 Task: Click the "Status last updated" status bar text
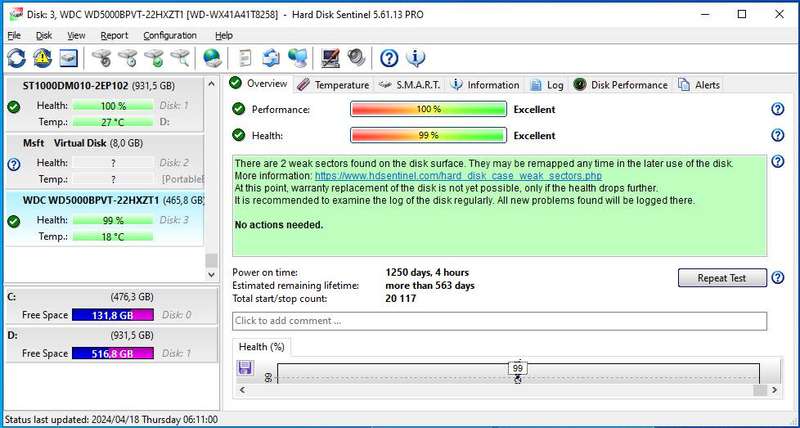(x=111, y=420)
